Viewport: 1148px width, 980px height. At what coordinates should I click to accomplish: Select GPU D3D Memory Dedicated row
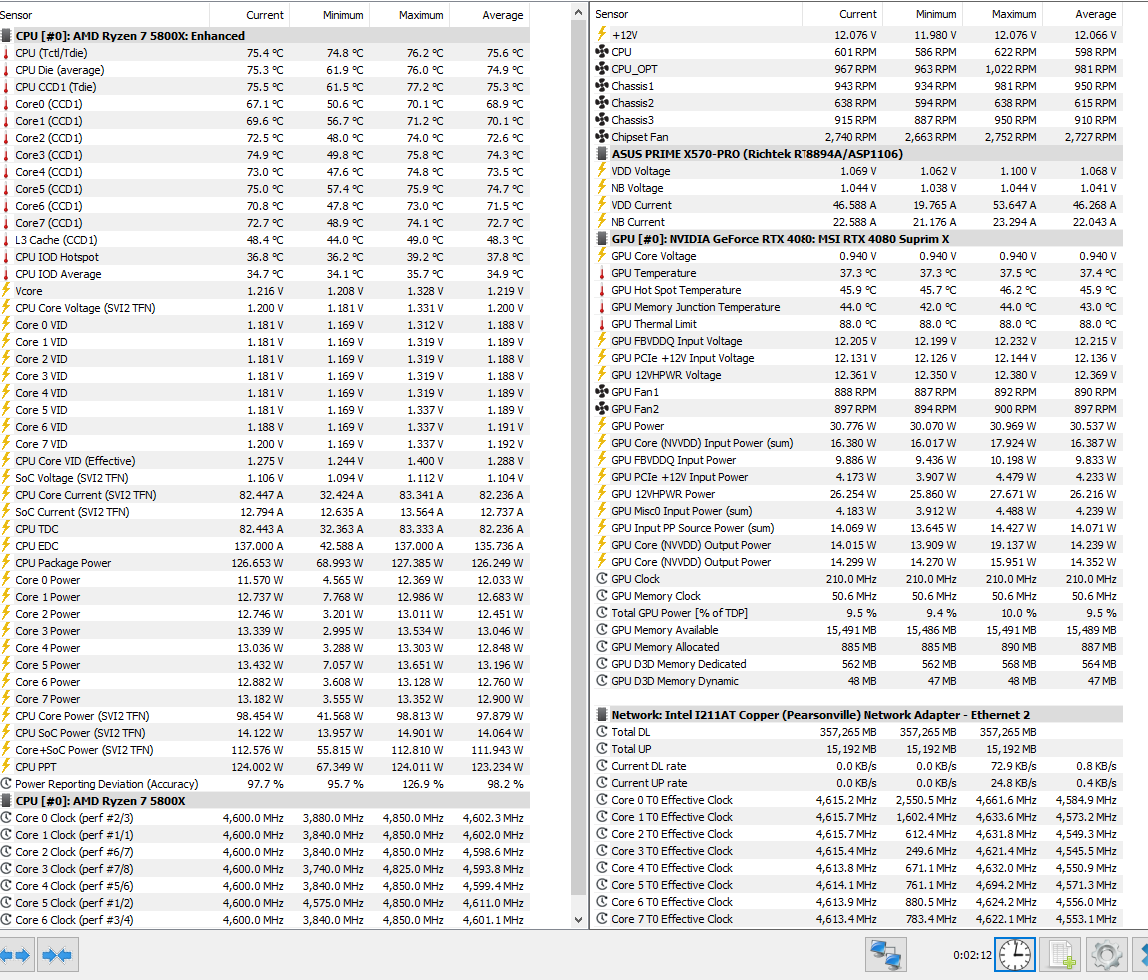tap(857, 664)
